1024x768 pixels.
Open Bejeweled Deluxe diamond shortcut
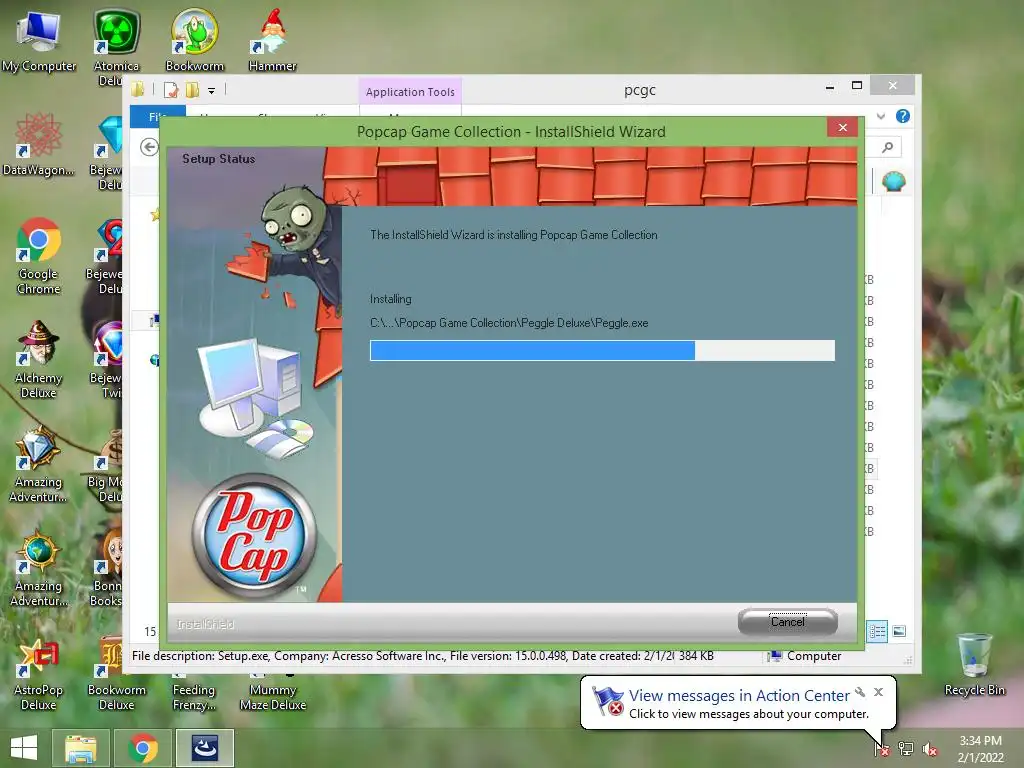(x=106, y=152)
